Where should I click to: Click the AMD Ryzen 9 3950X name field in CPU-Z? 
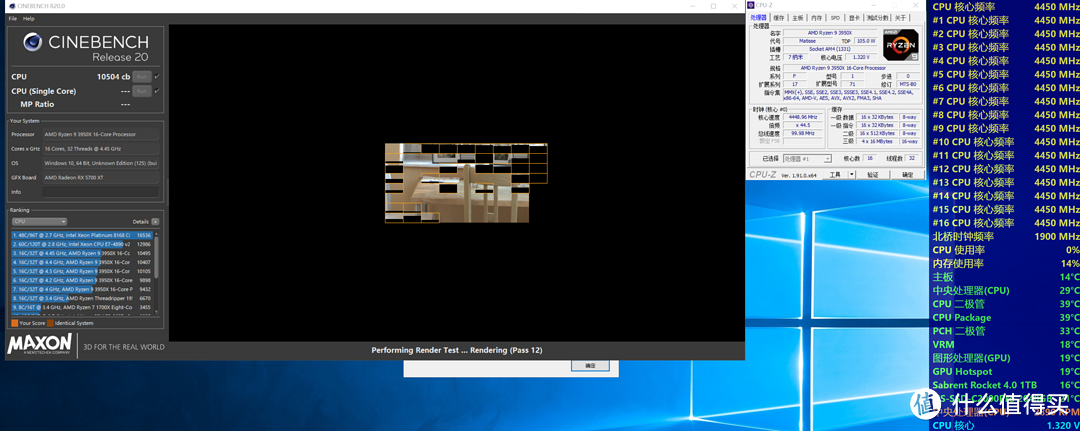point(831,32)
